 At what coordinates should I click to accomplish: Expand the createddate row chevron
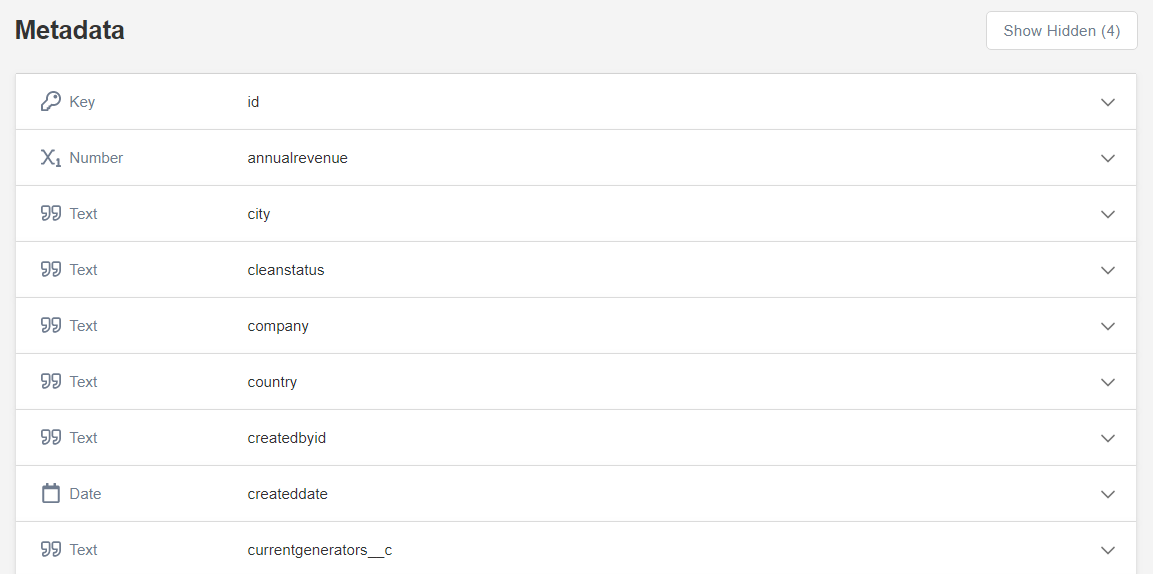click(1108, 494)
